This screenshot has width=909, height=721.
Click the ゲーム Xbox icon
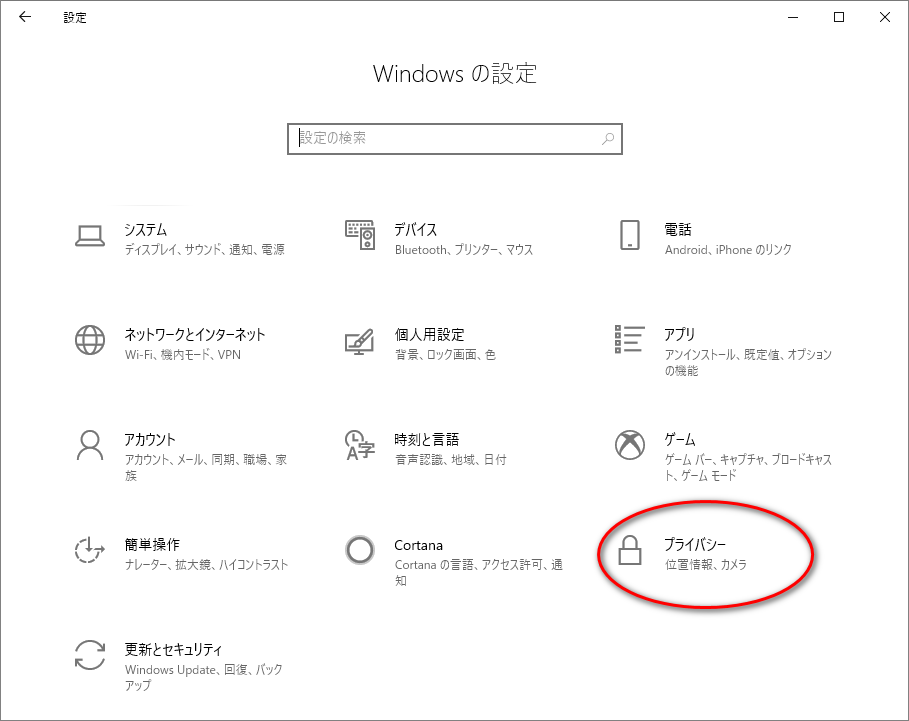point(629,446)
